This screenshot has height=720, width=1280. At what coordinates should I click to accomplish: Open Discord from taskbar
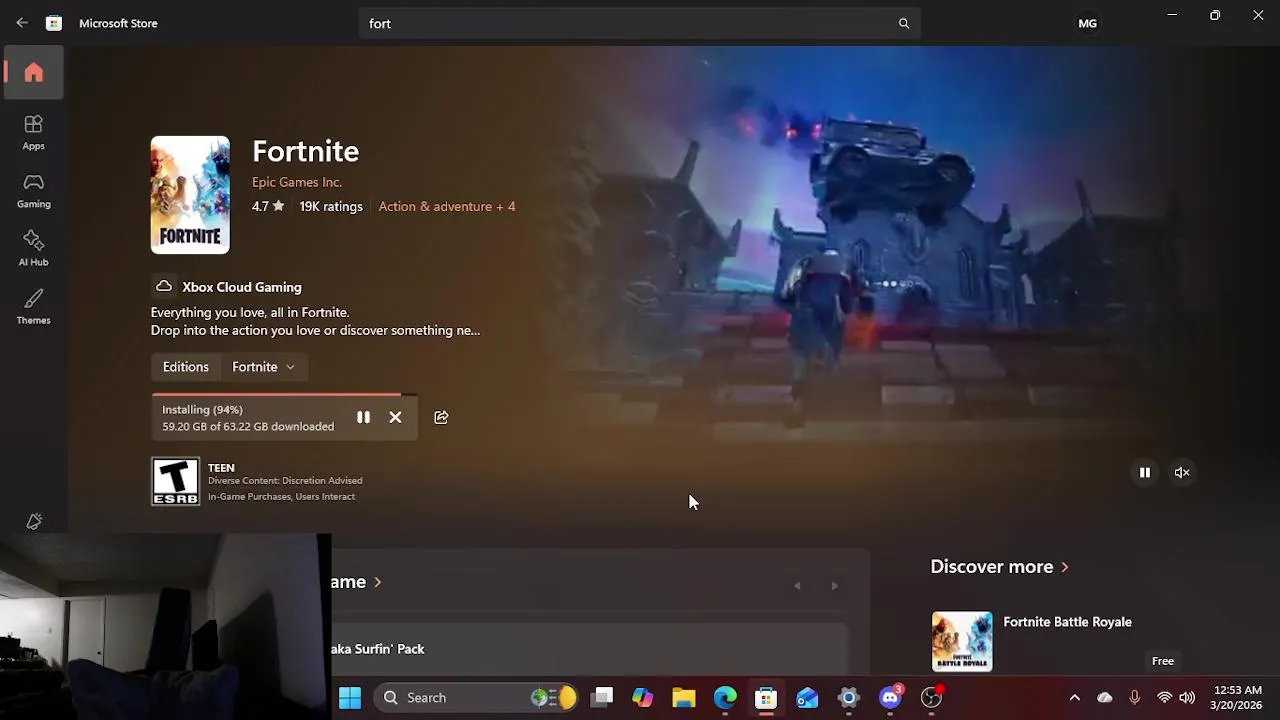[x=890, y=698]
